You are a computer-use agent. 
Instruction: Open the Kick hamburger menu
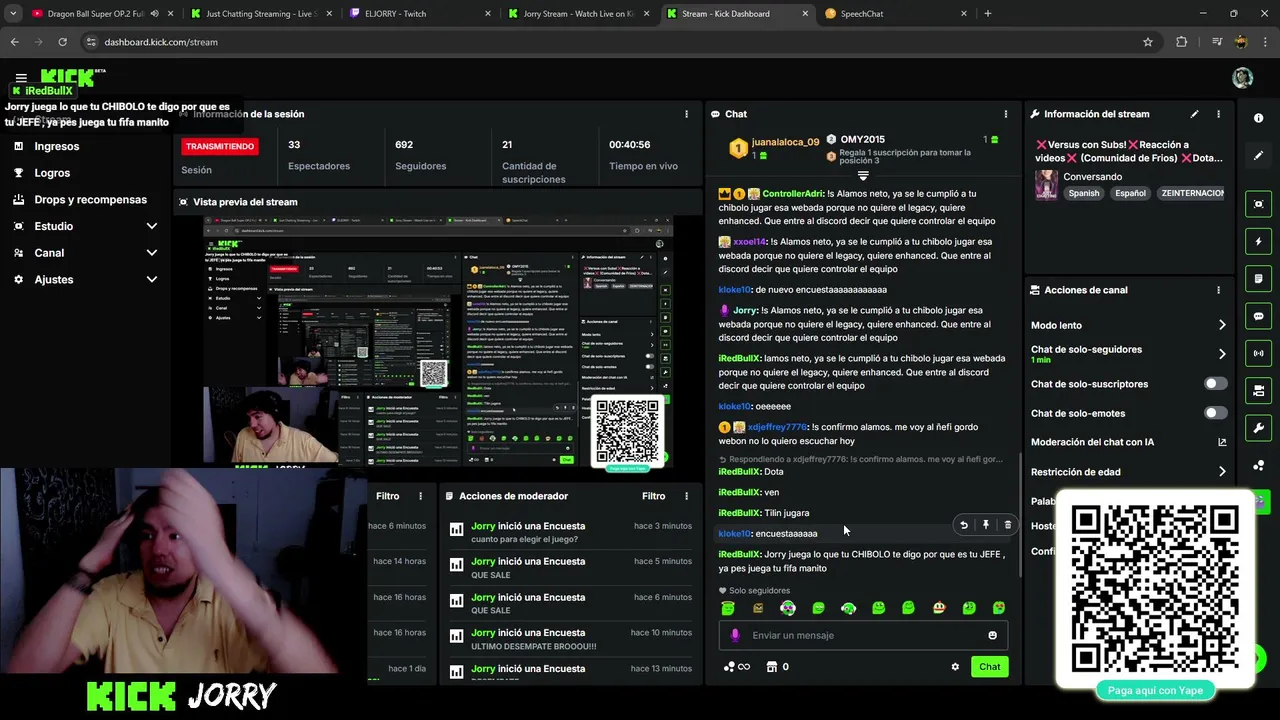coord(21,78)
